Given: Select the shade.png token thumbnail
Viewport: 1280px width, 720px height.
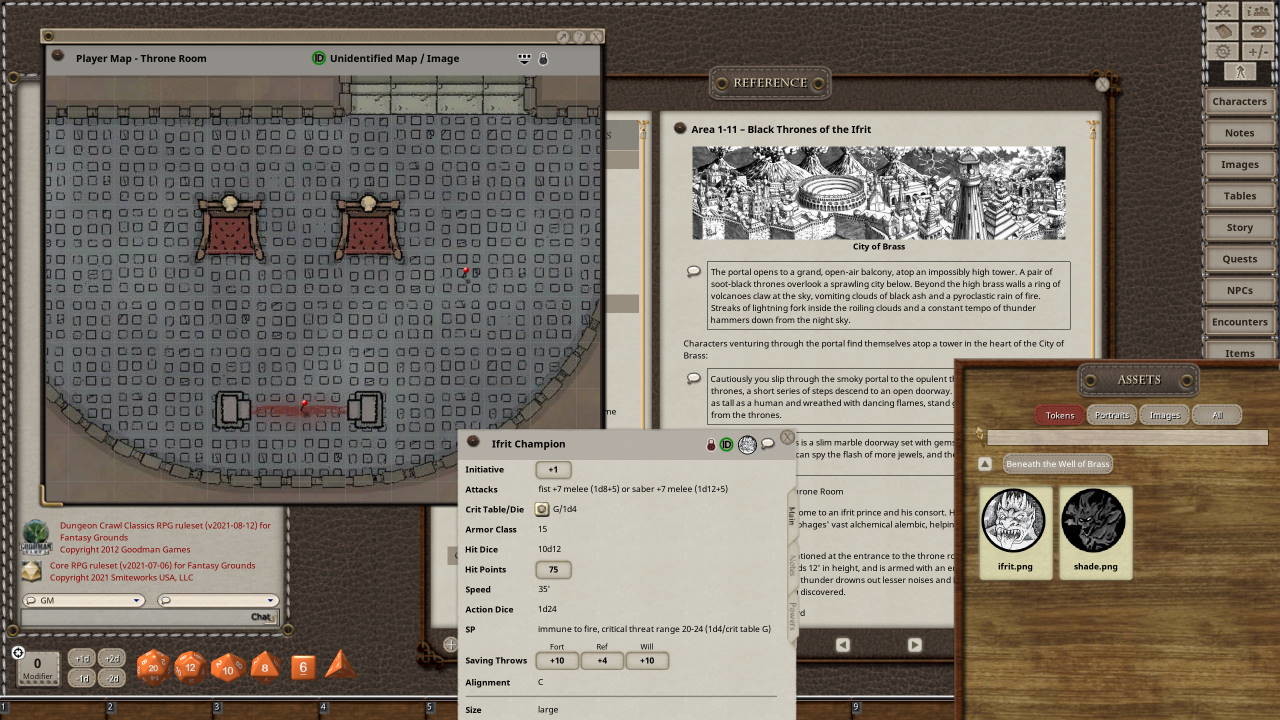Looking at the screenshot, I should [1095, 522].
